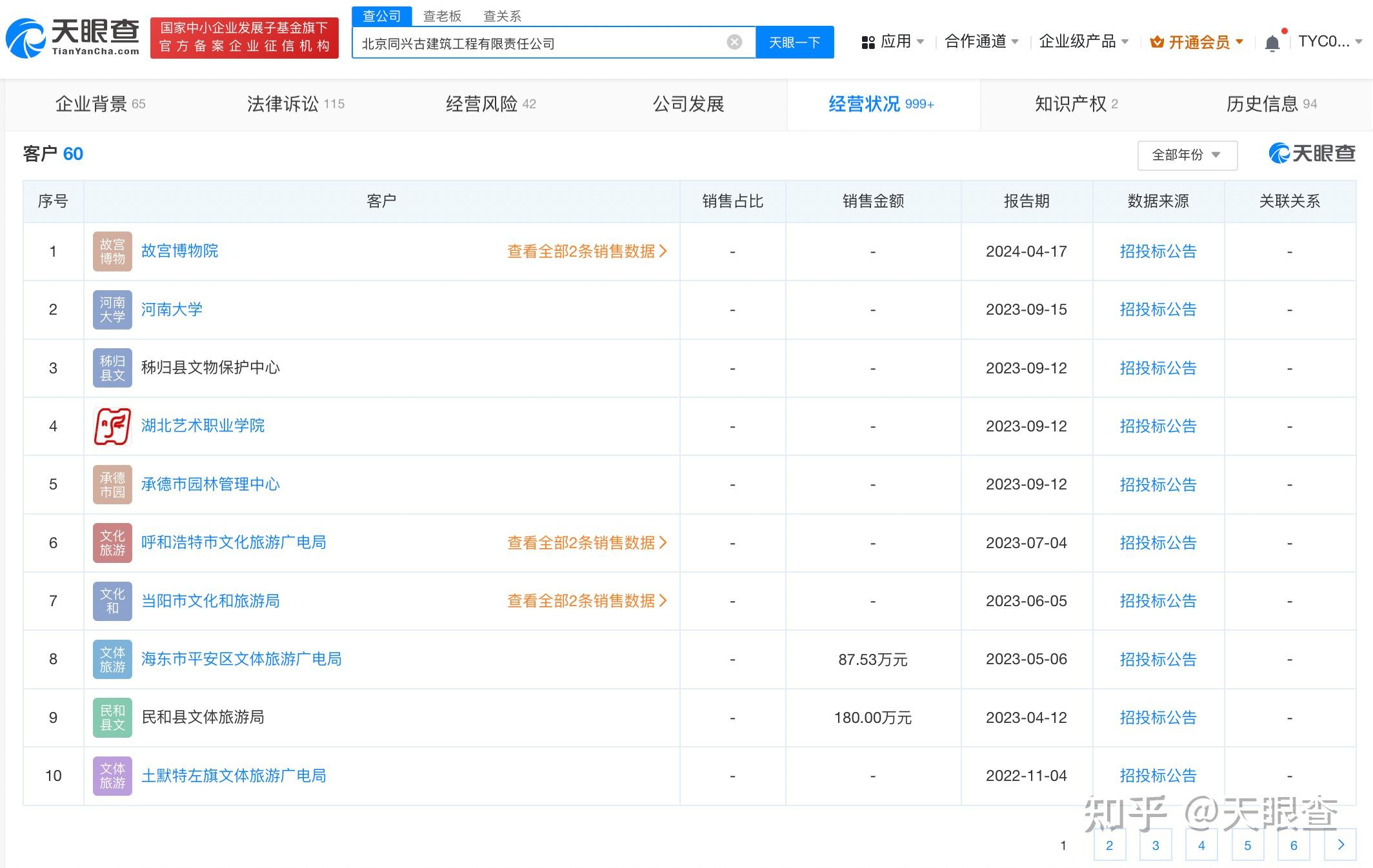
Task: Go to page 3 of customers
Action: coord(1156,845)
